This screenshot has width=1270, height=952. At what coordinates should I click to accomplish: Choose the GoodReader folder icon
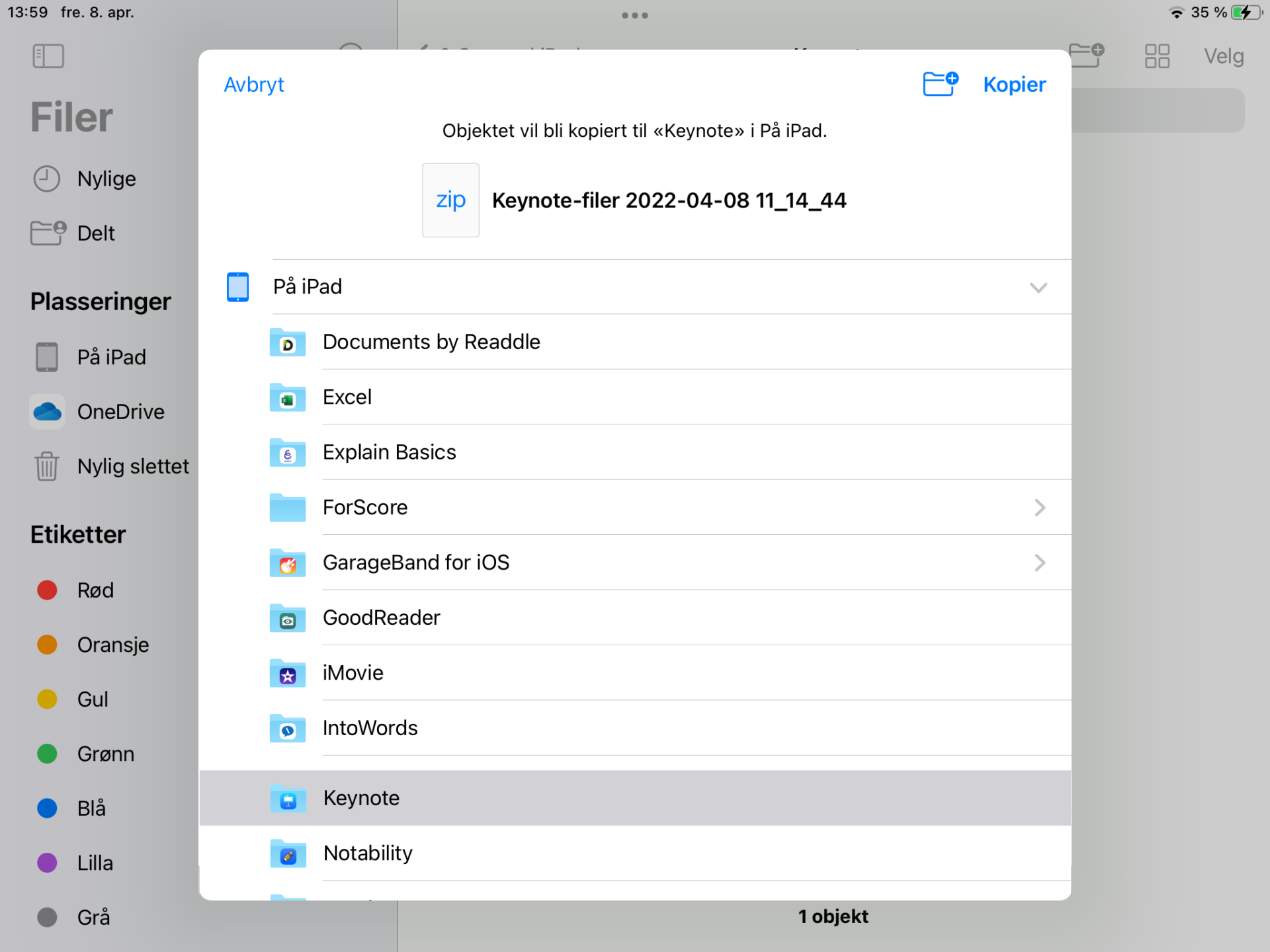[288, 618]
